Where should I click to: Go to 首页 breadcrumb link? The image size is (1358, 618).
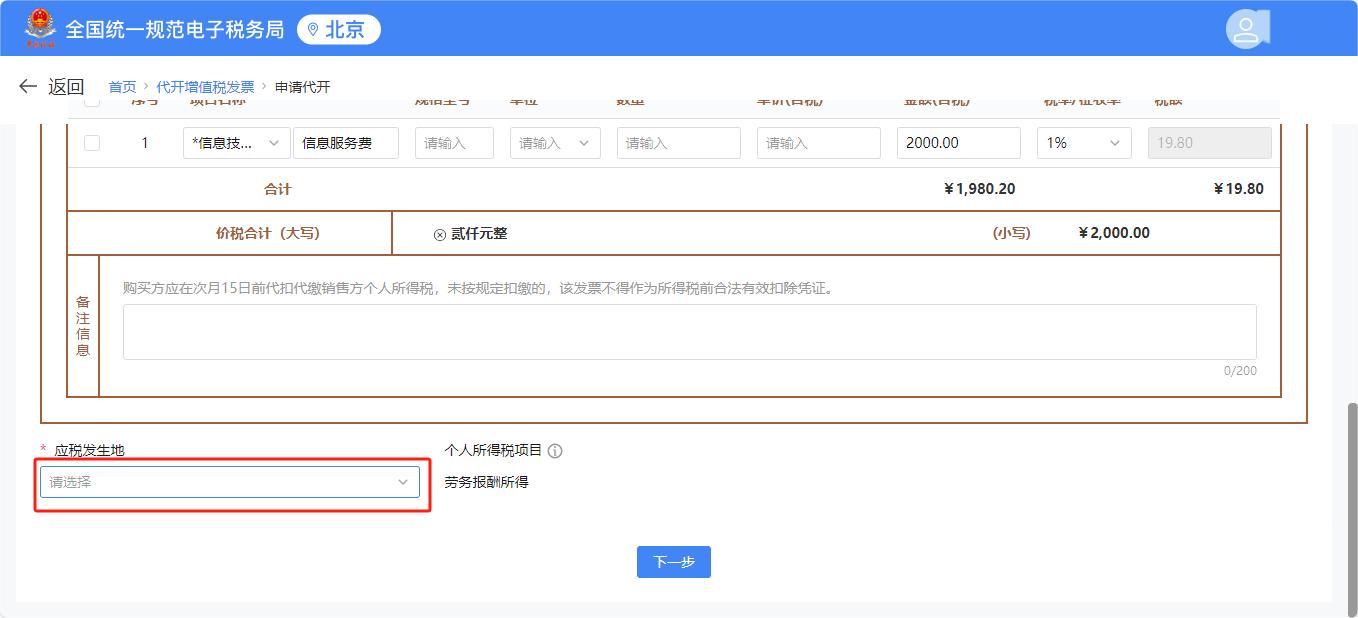tap(122, 87)
